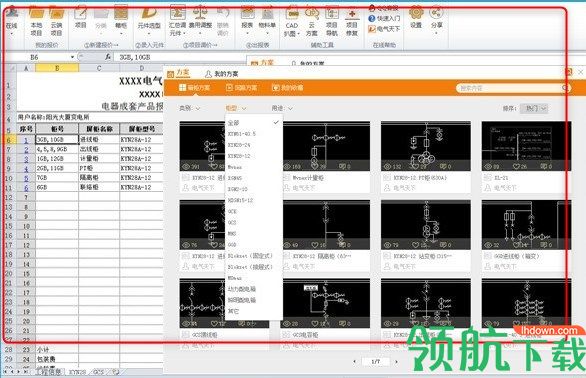Click the 项目 new project icon
The height and width of the screenshot is (378, 586).
coord(81,12)
